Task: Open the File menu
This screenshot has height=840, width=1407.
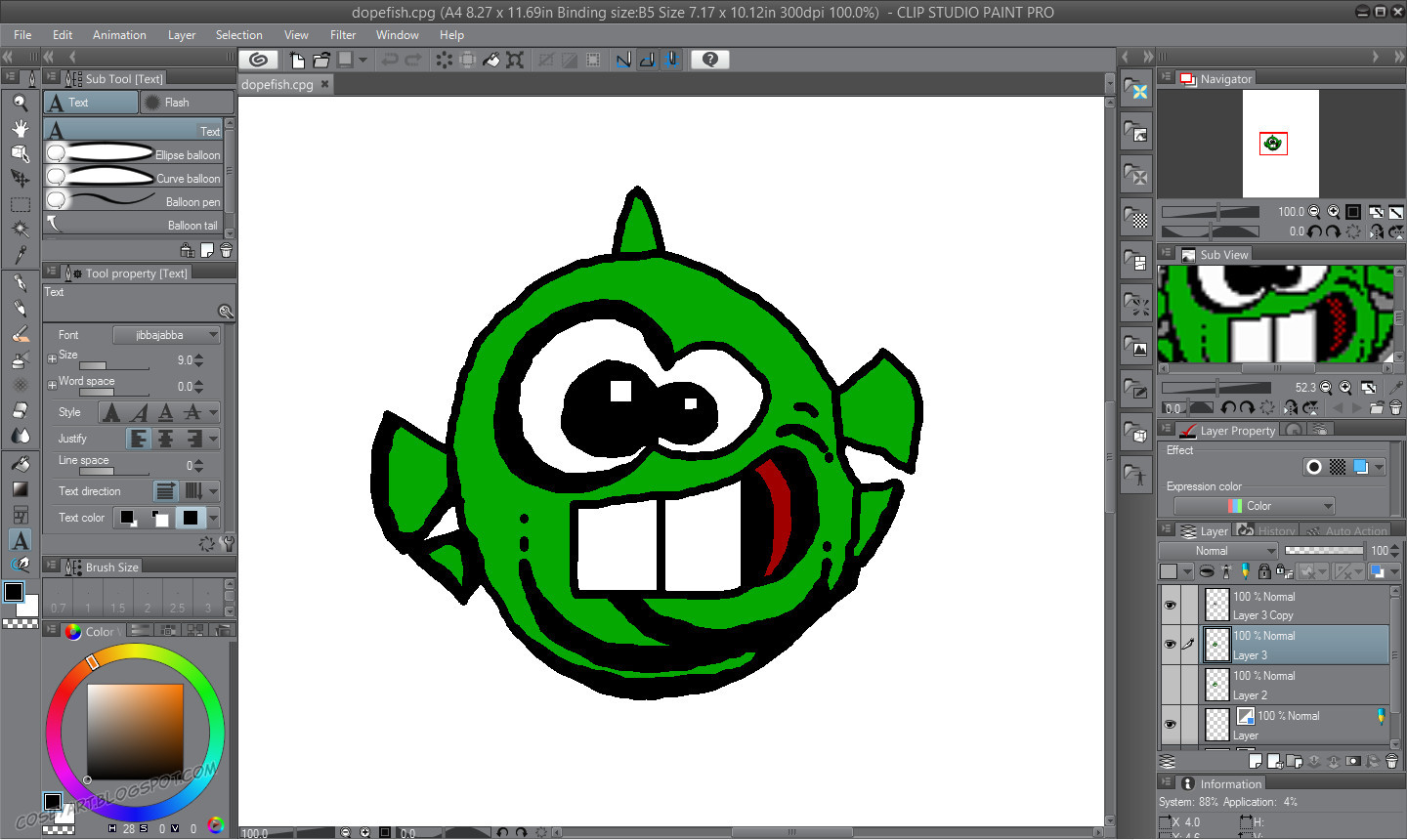Action: pyautogui.click(x=22, y=34)
